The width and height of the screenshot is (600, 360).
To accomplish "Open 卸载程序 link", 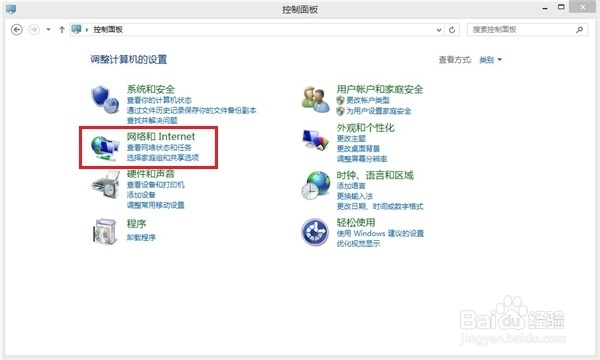I will click(x=141, y=237).
